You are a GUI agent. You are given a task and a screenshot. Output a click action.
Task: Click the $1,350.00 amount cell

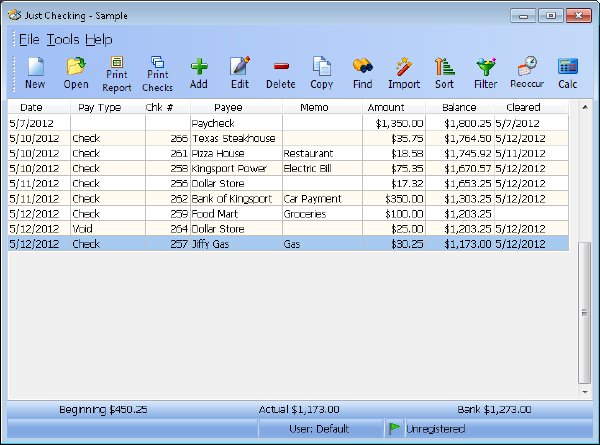[394, 123]
